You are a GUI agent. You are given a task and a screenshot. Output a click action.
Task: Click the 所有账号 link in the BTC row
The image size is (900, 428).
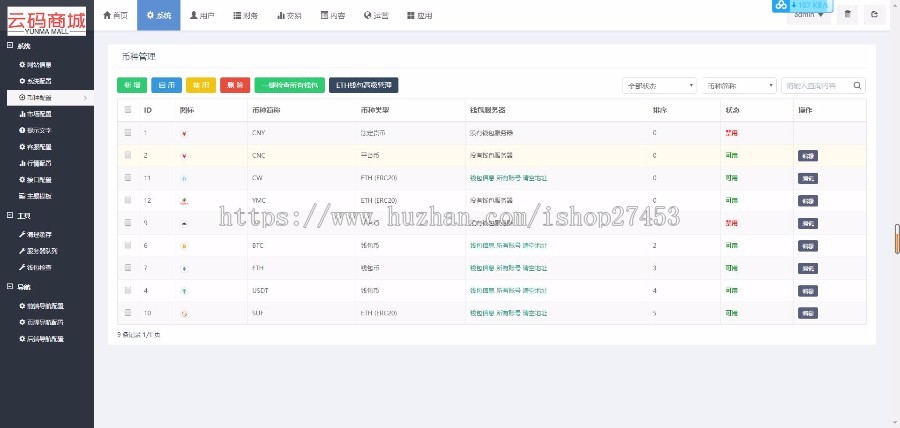(x=509, y=246)
